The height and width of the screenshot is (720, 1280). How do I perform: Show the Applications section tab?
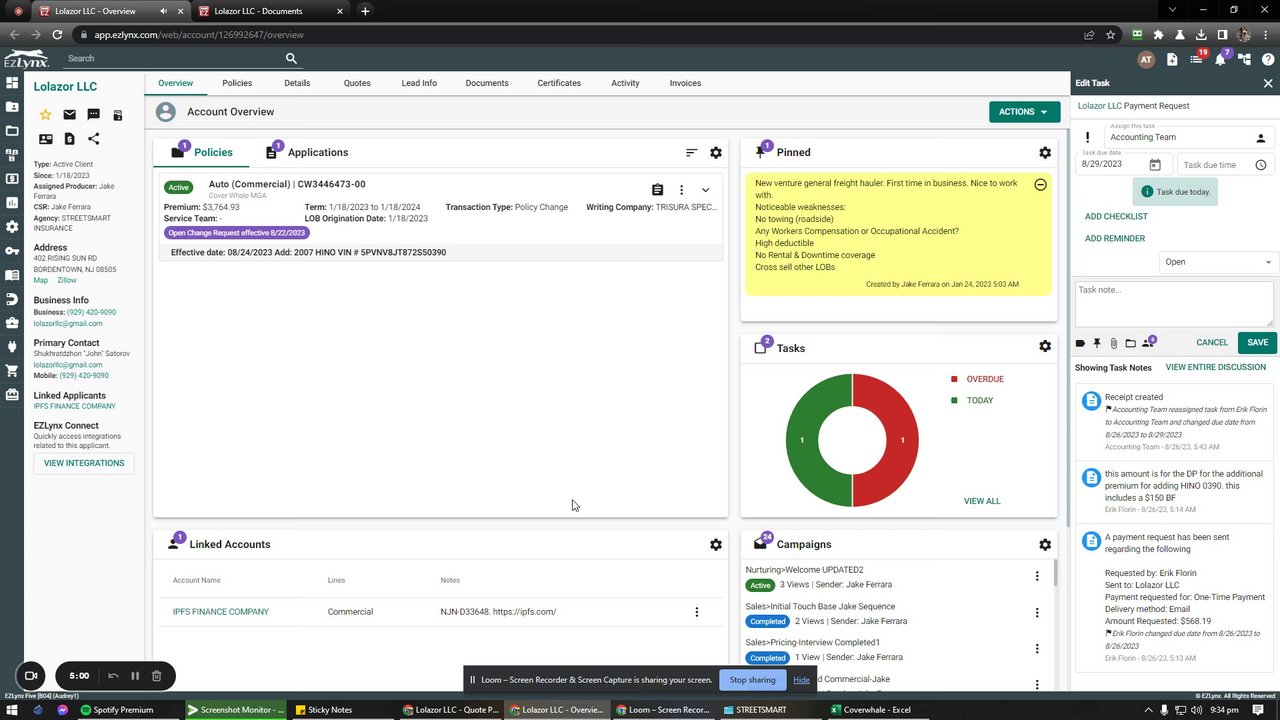point(307,152)
